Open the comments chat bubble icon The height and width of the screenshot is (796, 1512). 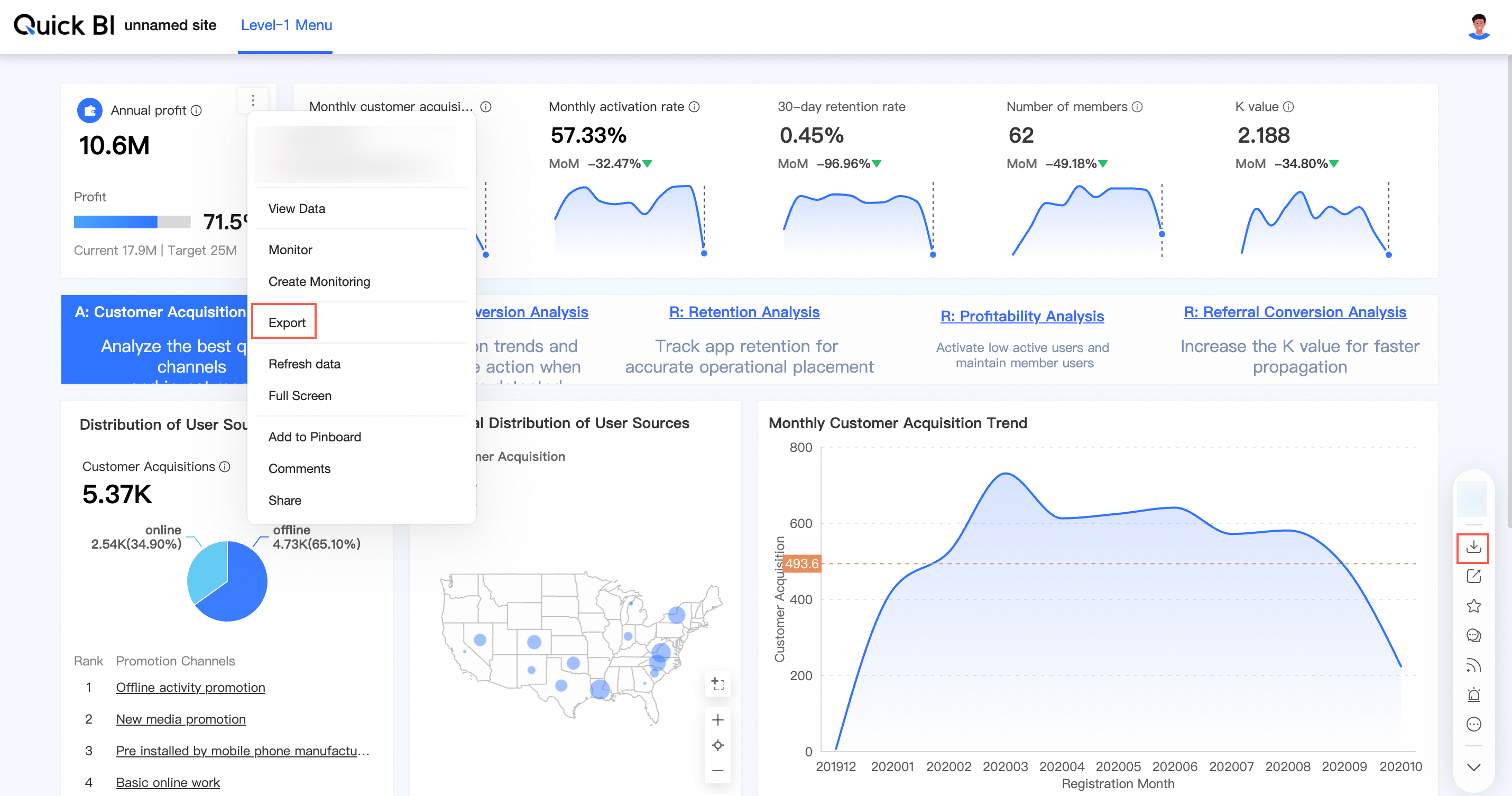pyautogui.click(x=1473, y=636)
